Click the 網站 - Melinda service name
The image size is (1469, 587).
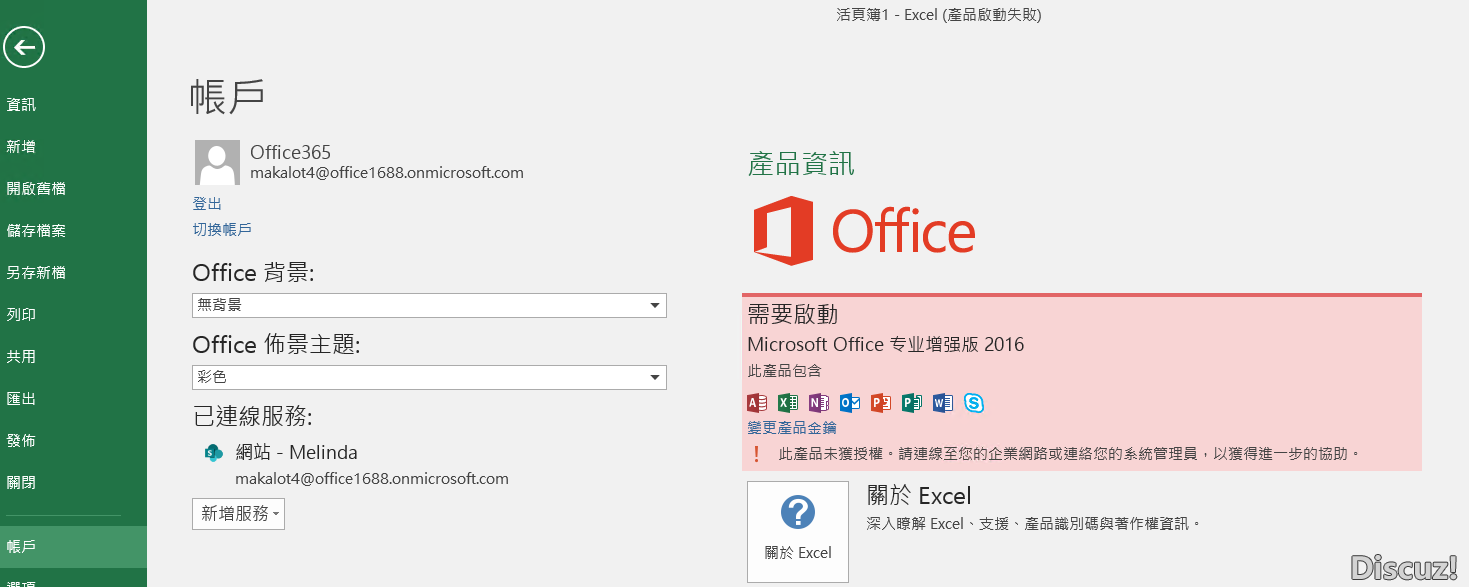[x=296, y=452]
